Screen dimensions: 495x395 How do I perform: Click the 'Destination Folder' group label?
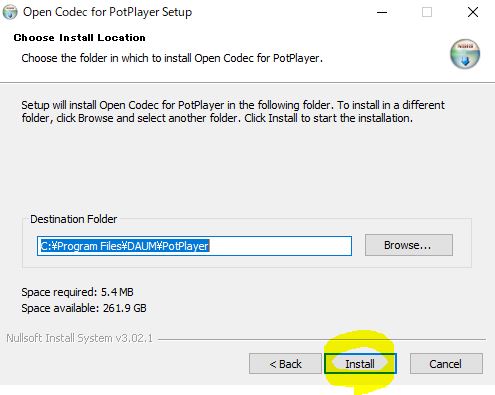click(74, 219)
